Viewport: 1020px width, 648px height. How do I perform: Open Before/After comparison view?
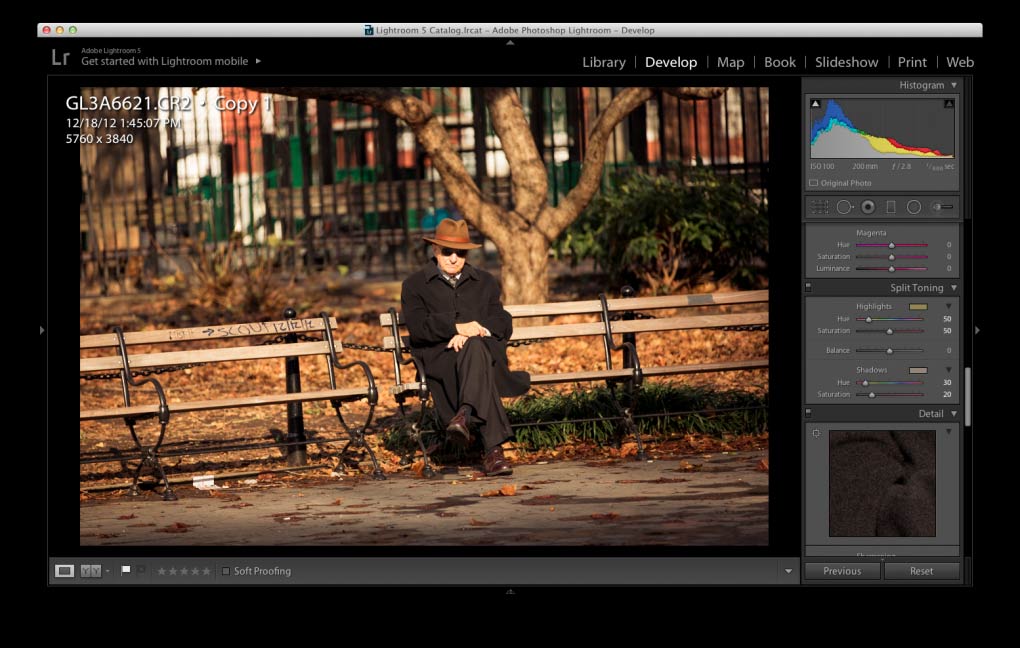[87, 570]
